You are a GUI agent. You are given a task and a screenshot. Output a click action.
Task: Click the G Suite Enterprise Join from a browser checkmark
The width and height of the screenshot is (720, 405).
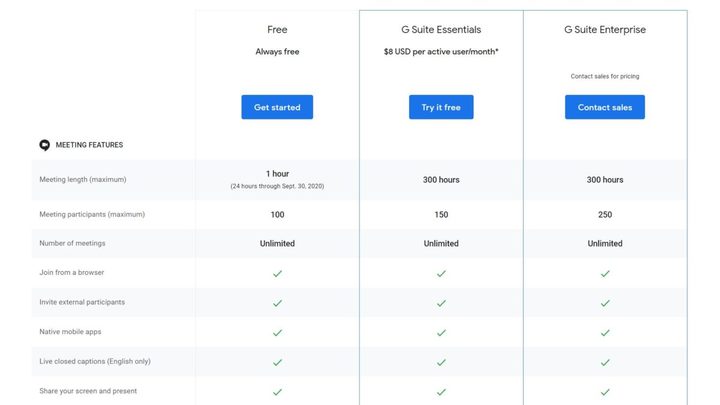(605, 273)
